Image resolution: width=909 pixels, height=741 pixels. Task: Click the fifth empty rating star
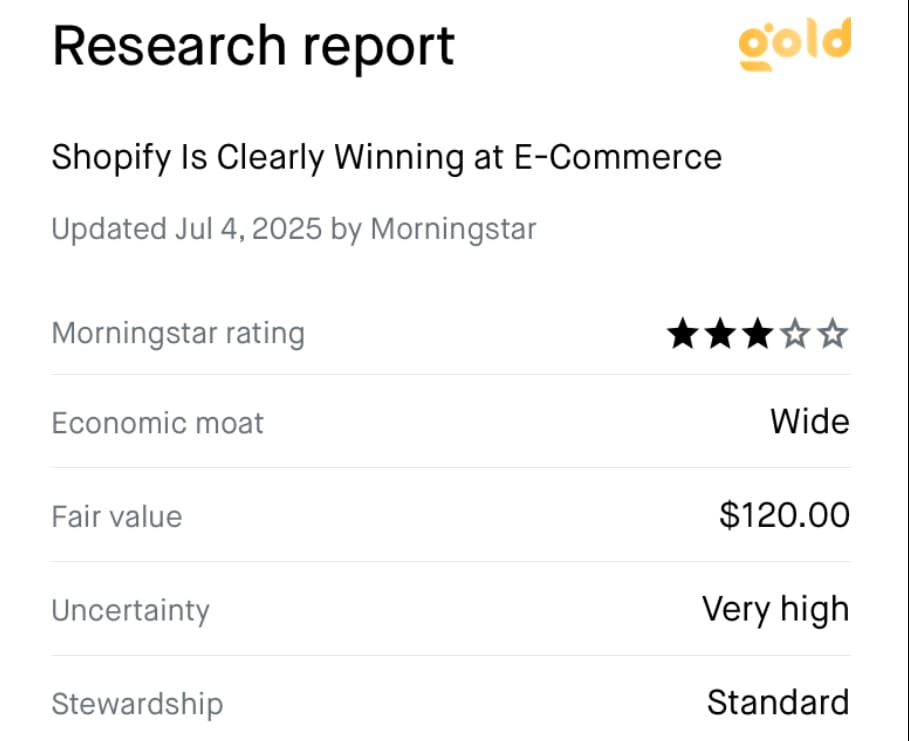coord(833,333)
